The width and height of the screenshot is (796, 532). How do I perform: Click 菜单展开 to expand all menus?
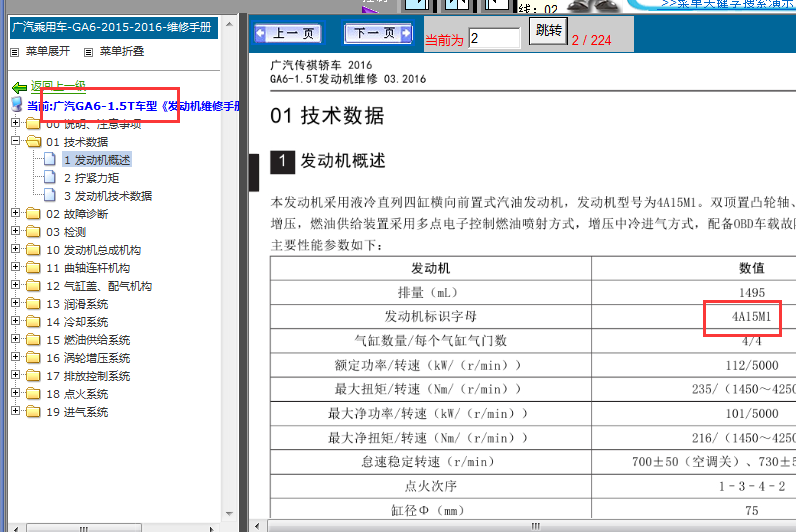pos(48,51)
